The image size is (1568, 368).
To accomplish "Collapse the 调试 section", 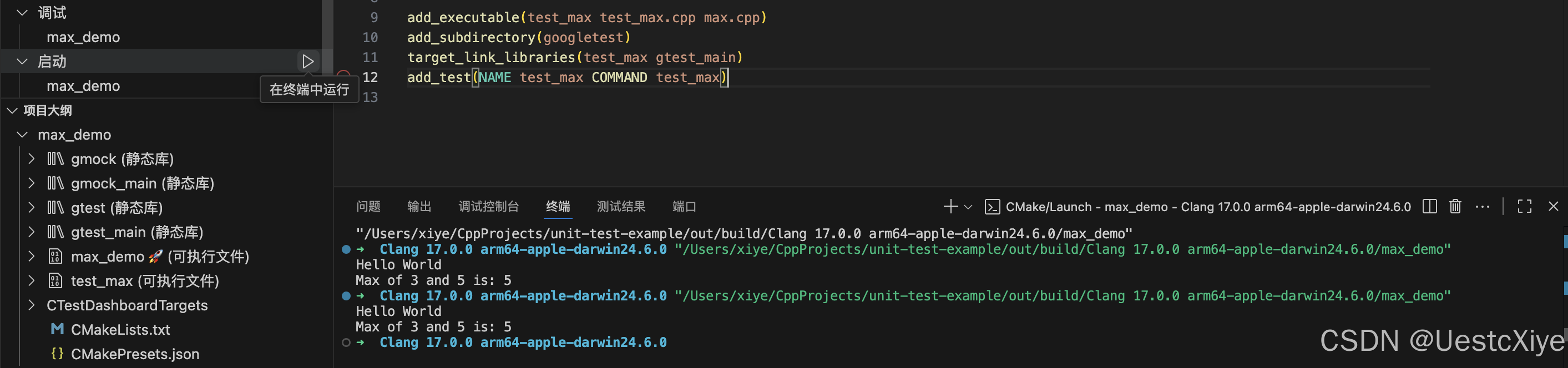I will coord(23,13).
